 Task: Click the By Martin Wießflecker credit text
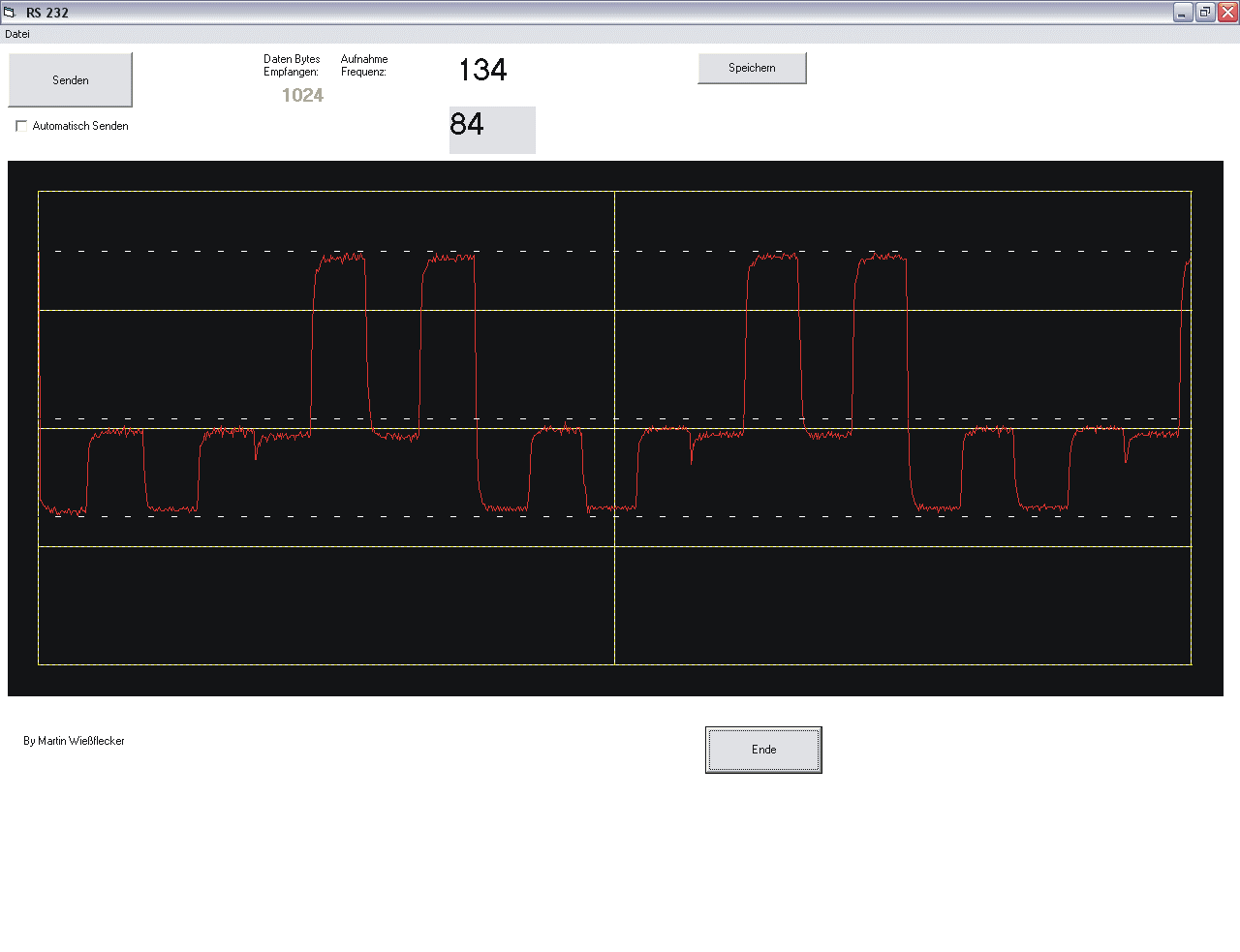point(74,741)
